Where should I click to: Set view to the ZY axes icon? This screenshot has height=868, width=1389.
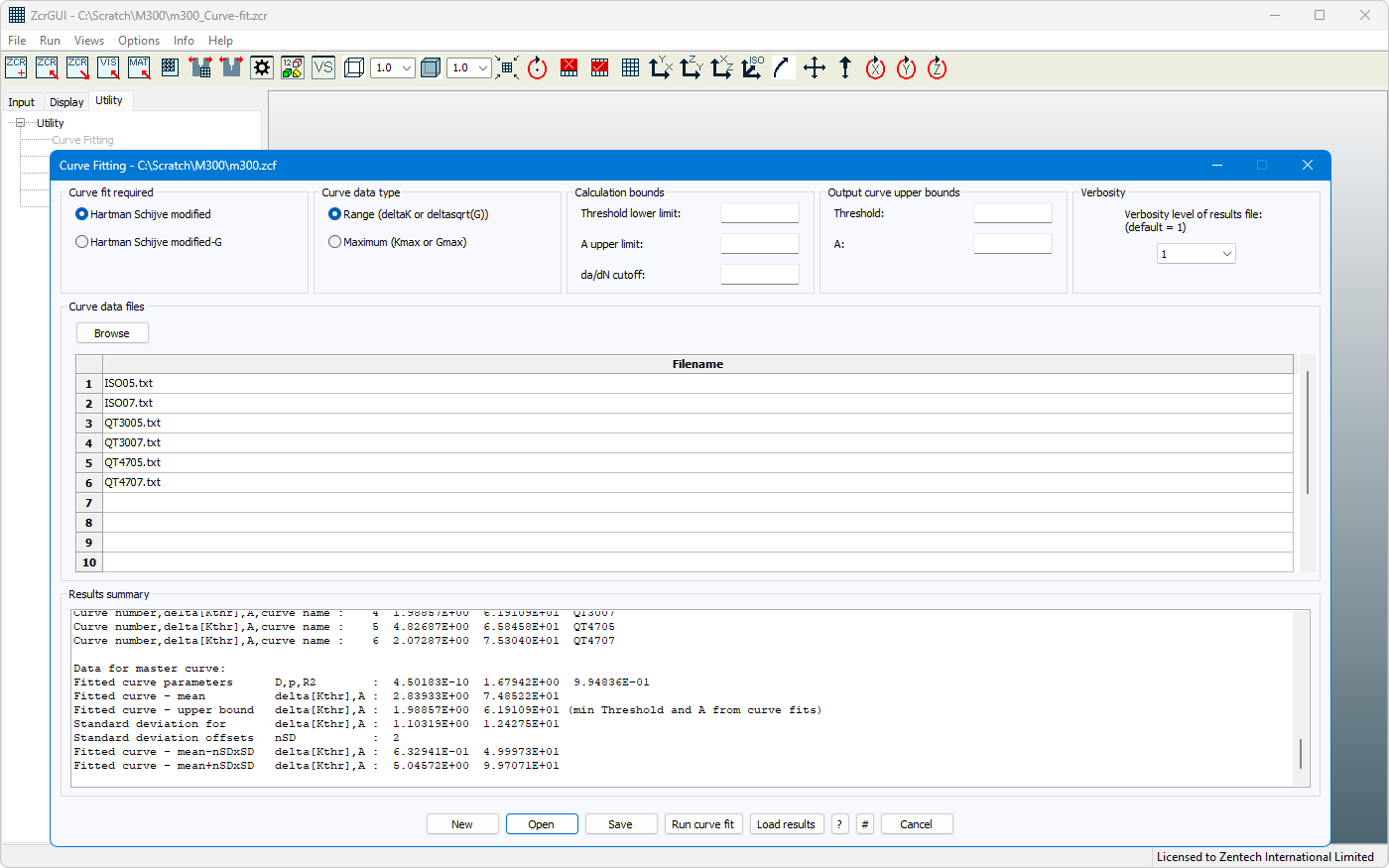(x=692, y=67)
